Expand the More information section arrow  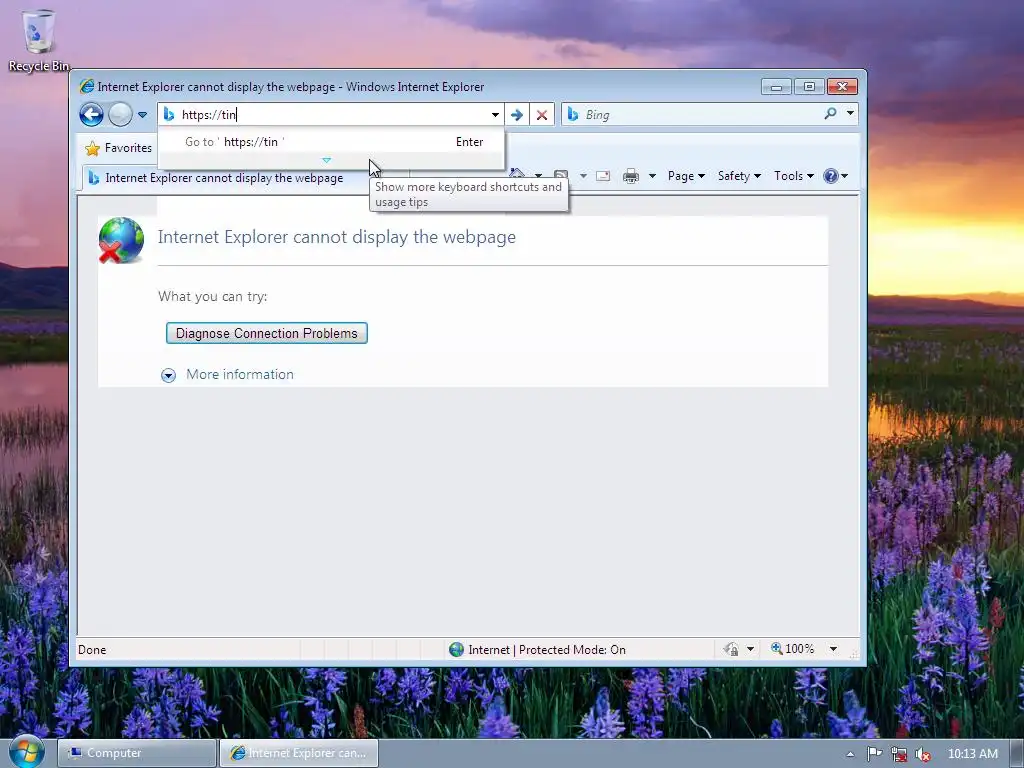pyautogui.click(x=168, y=375)
